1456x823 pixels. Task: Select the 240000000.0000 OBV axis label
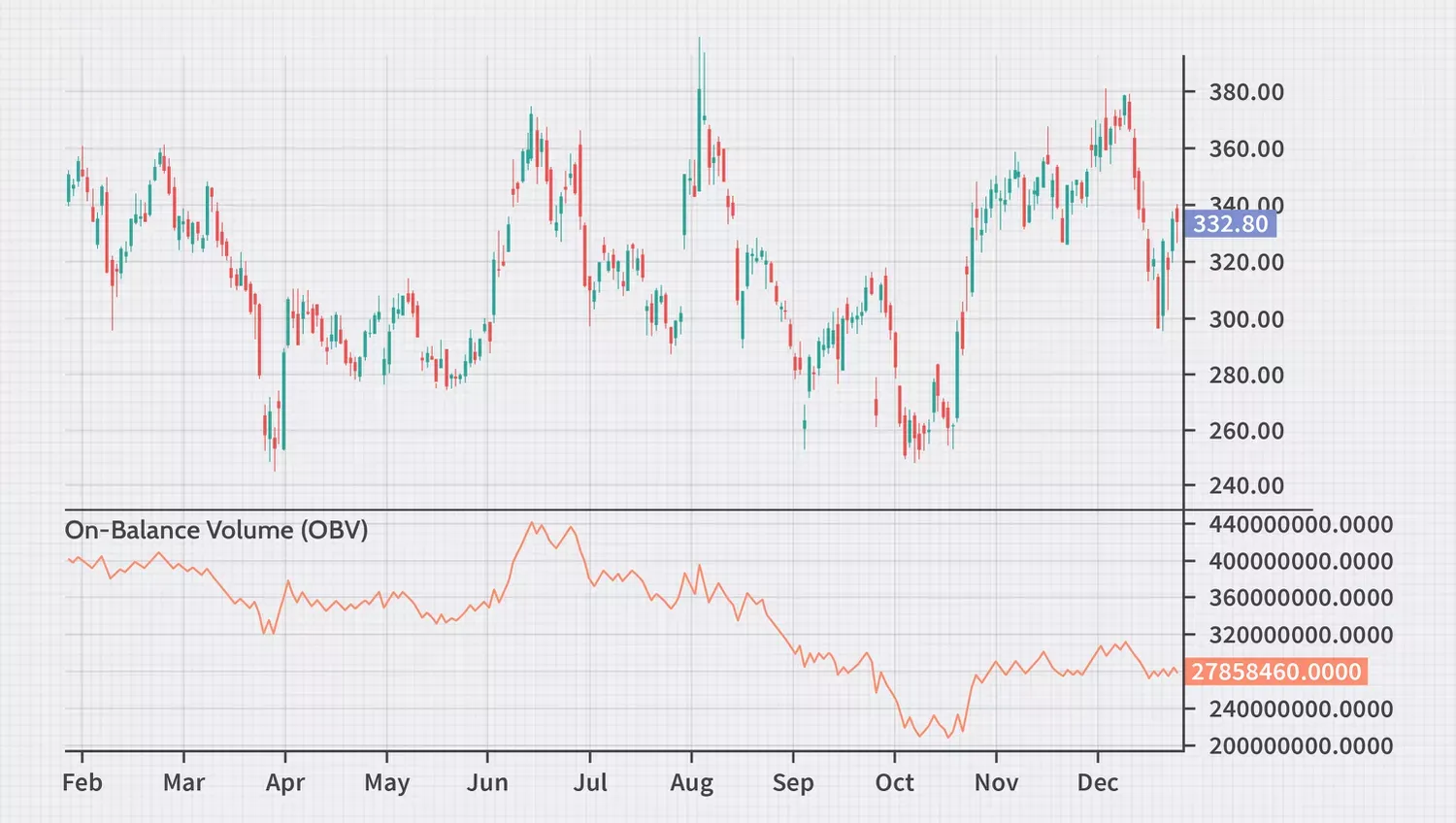[1301, 709]
